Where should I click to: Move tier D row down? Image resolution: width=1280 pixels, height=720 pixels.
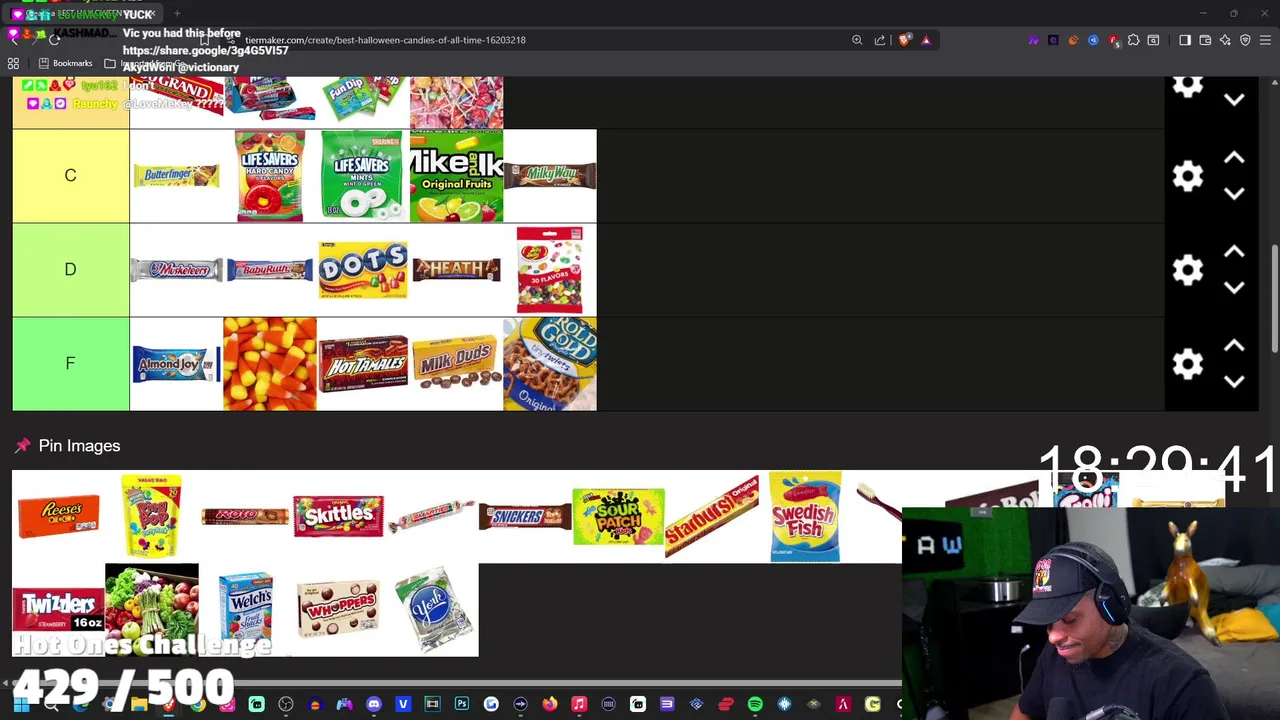coord(1234,287)
